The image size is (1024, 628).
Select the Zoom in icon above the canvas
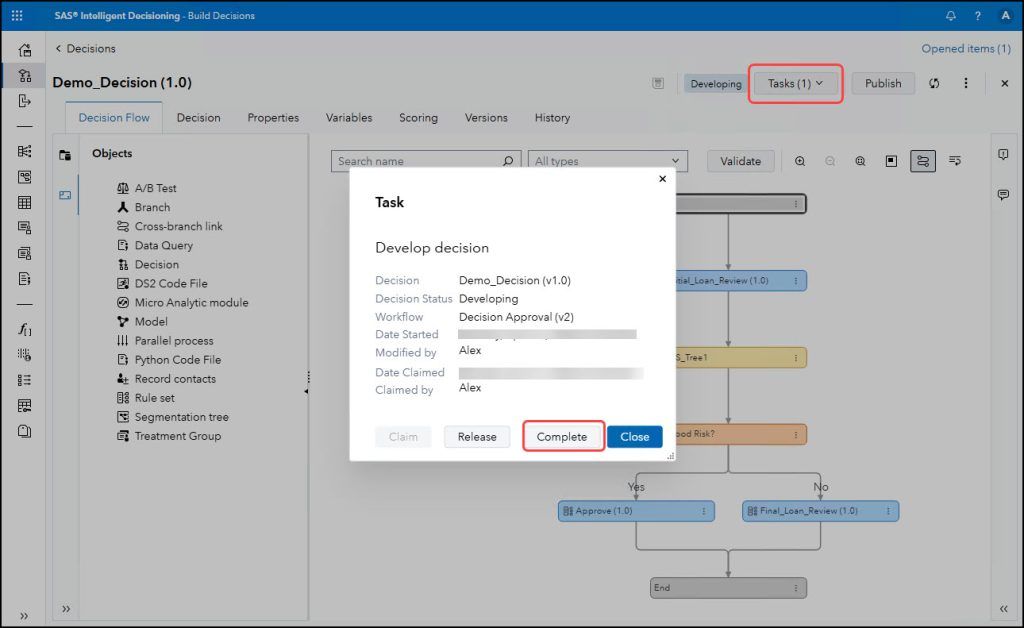[800, 160]
